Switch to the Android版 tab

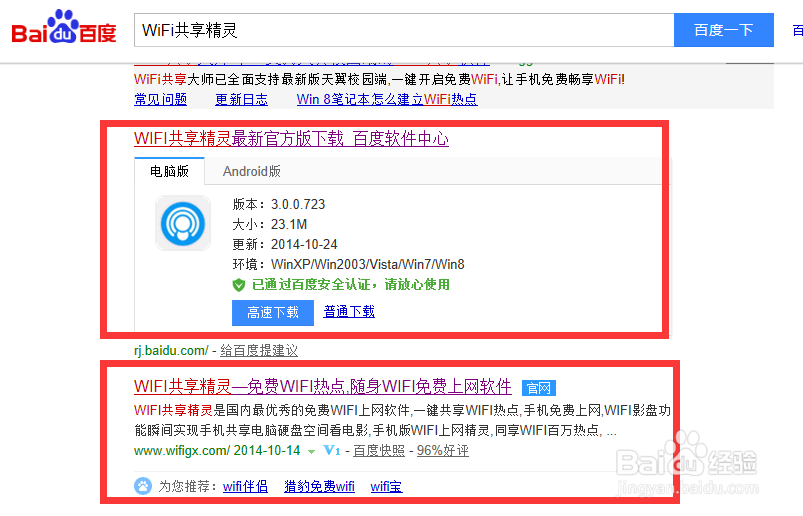point(251,171)
